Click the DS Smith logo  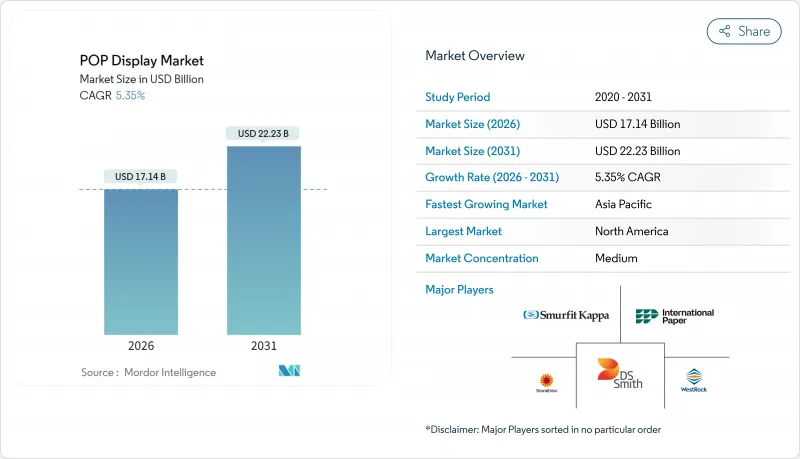[x=620, y=374]
